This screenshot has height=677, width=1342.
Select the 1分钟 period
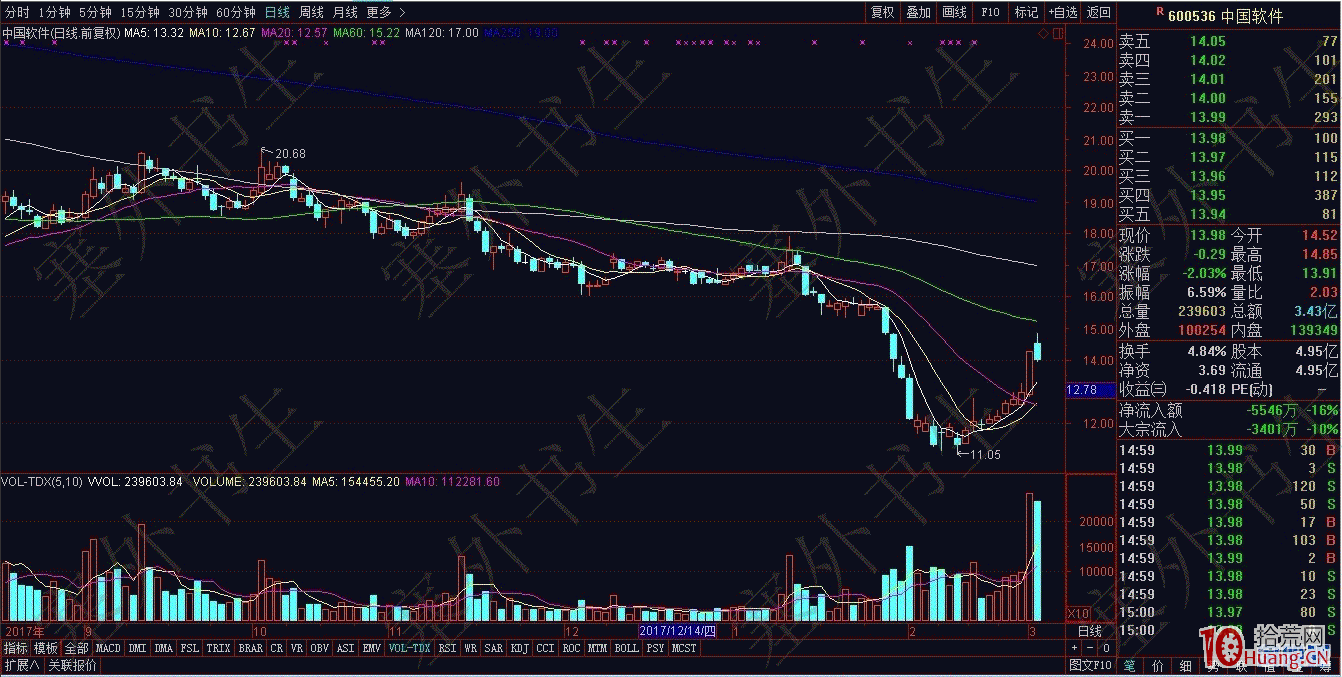coord(54,12)
